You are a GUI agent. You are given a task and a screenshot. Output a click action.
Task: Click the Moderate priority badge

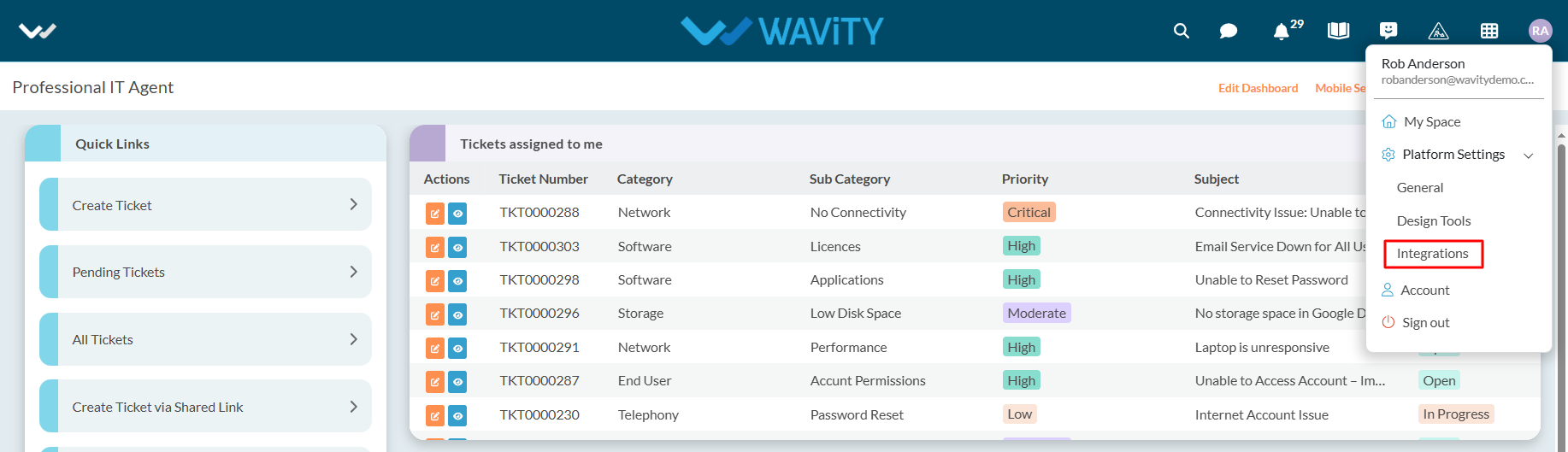coord(1036,314)
